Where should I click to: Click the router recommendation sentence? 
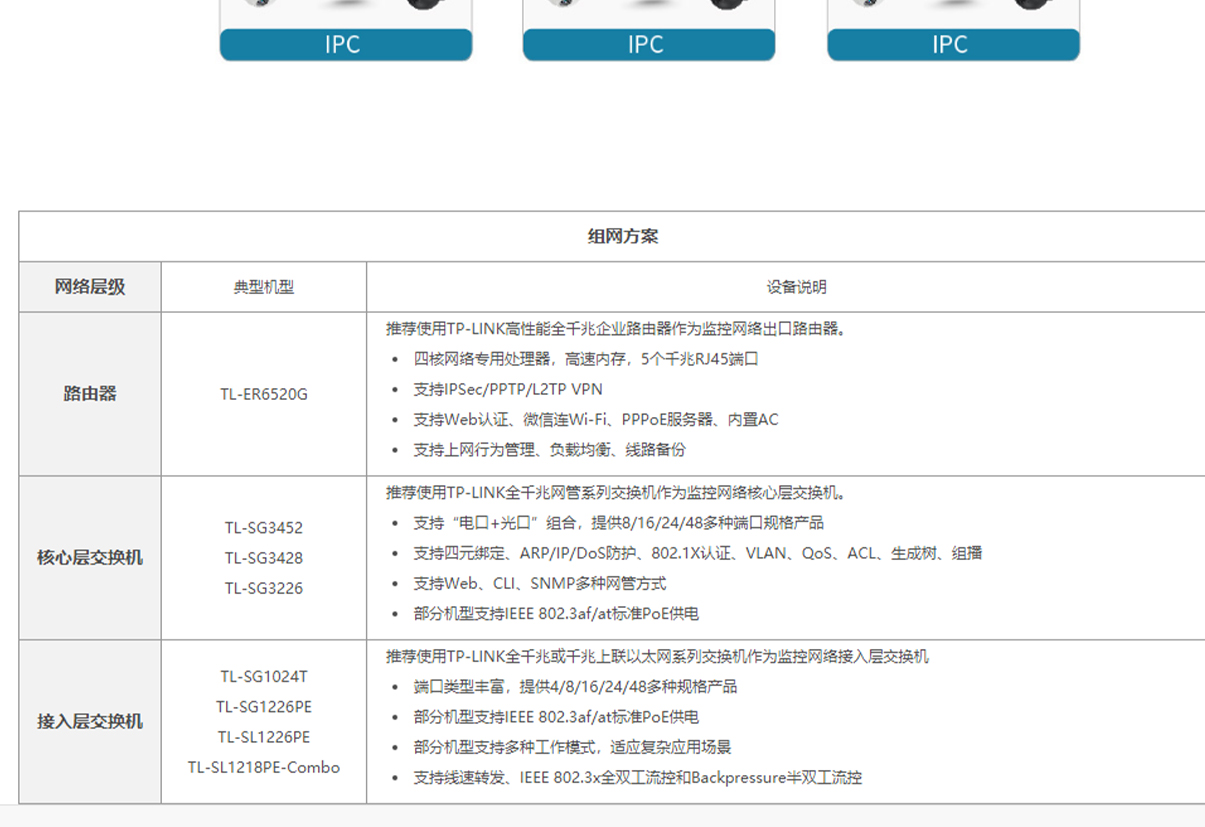(x=617, y=328)
